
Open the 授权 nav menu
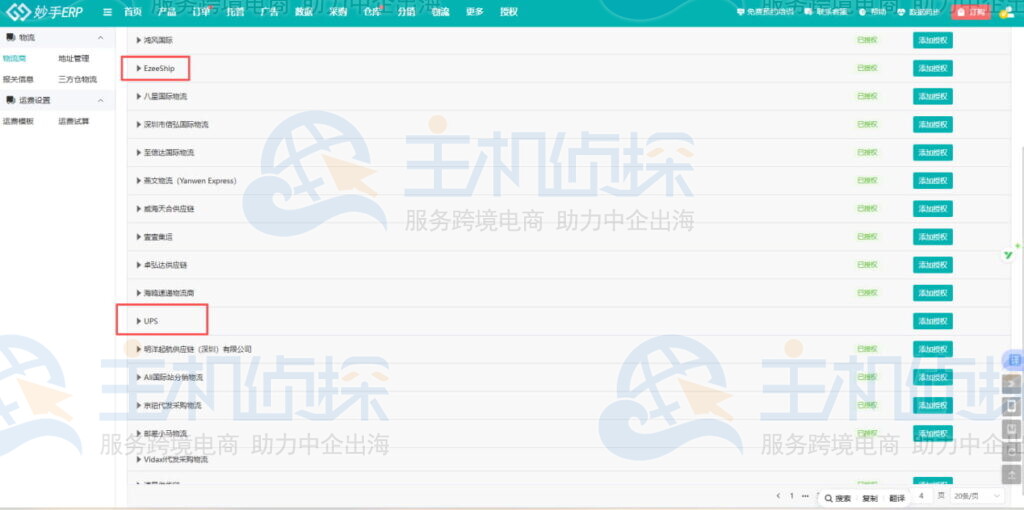[509, 12]
